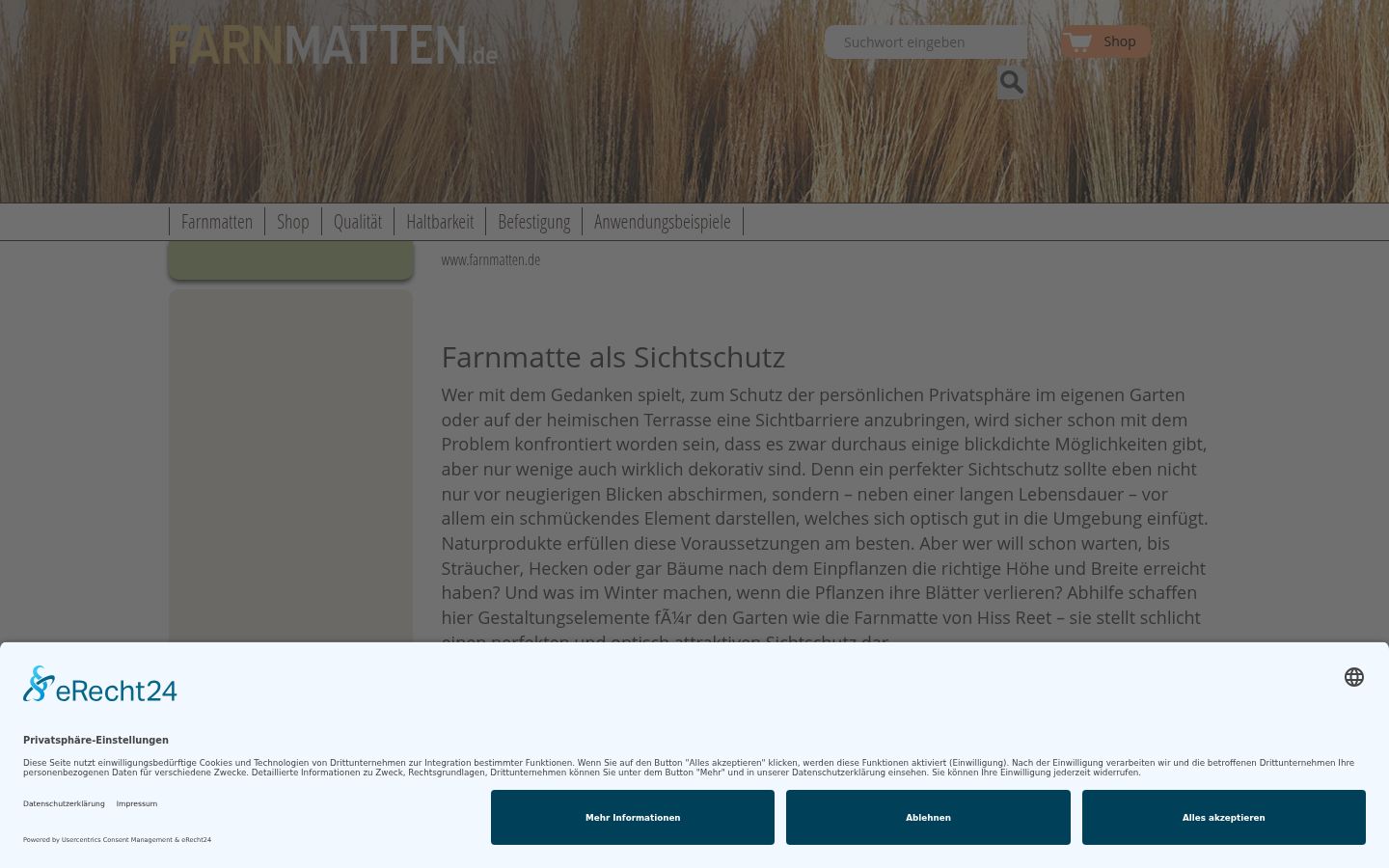Click the FARNMATTEN.de site logo
Screen dimensions: 1389x868
[333, 46]
